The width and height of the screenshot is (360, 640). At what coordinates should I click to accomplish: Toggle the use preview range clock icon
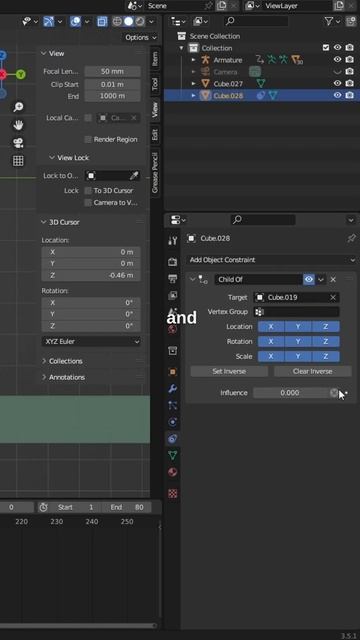[x=43, y=507]
